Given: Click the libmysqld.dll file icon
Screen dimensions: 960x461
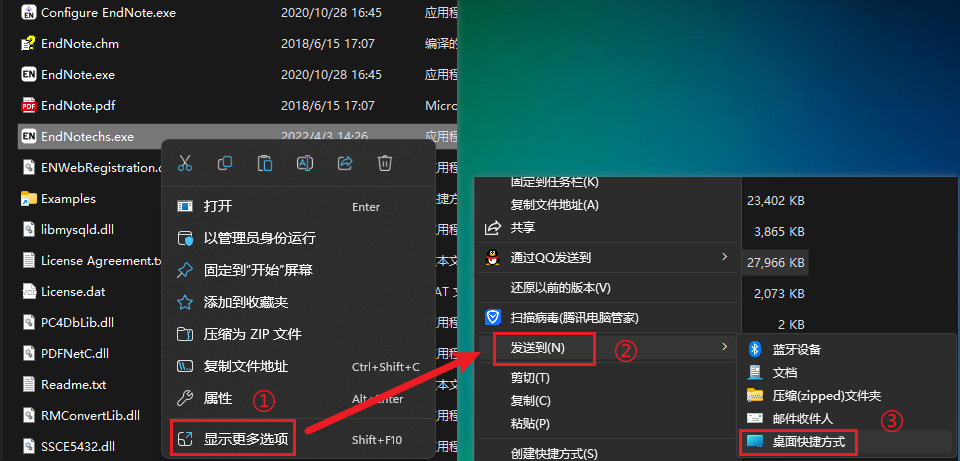Looking at the screenshot, I should click(28, 230).
